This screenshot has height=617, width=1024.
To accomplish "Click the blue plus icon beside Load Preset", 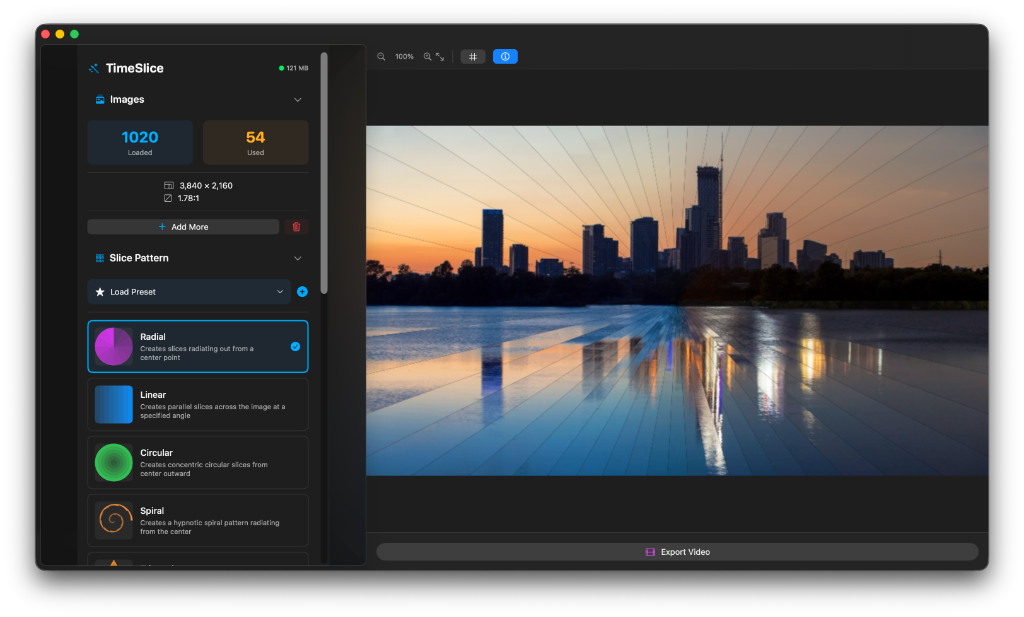I will [302, 292].
